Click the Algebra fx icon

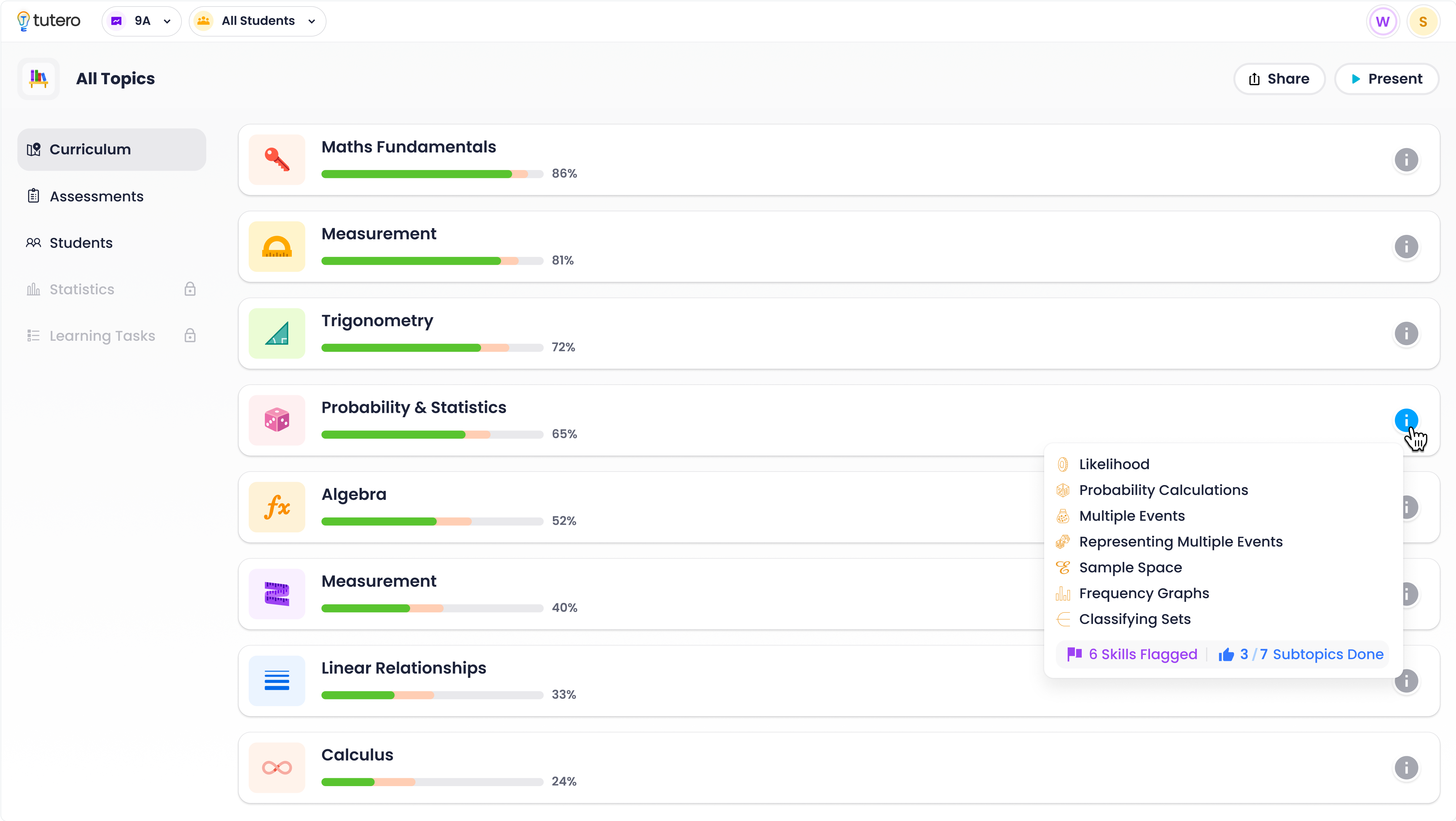coord(277,507)
